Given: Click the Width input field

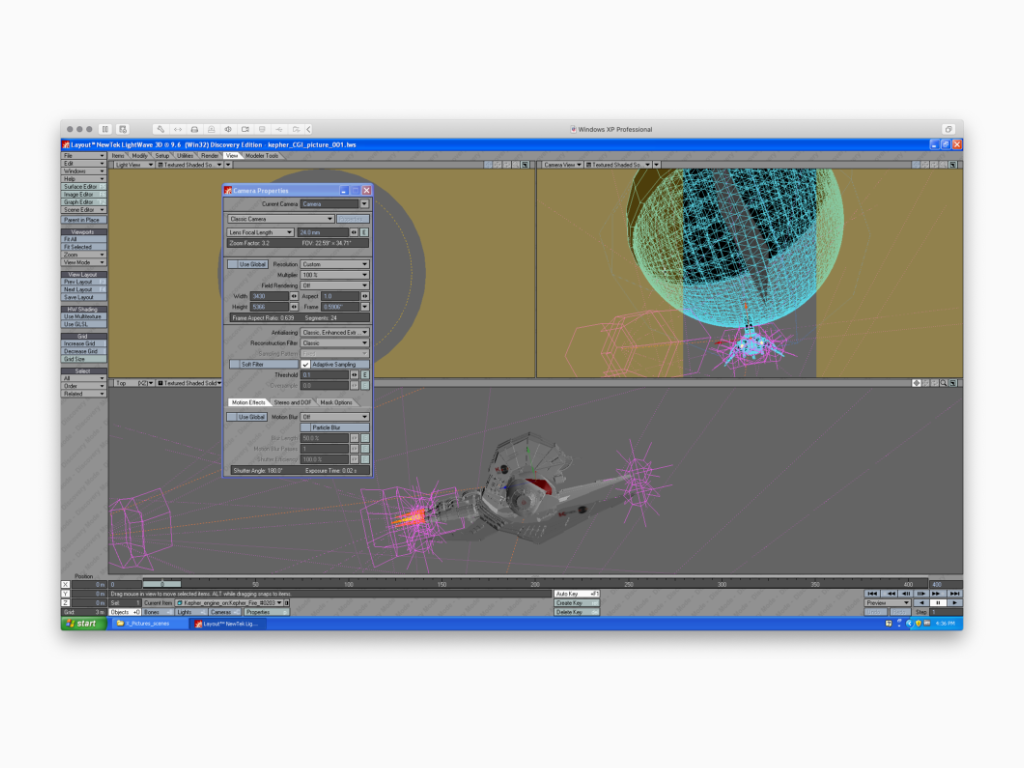Looking at the screenshot, I should [x=269, y=296].
